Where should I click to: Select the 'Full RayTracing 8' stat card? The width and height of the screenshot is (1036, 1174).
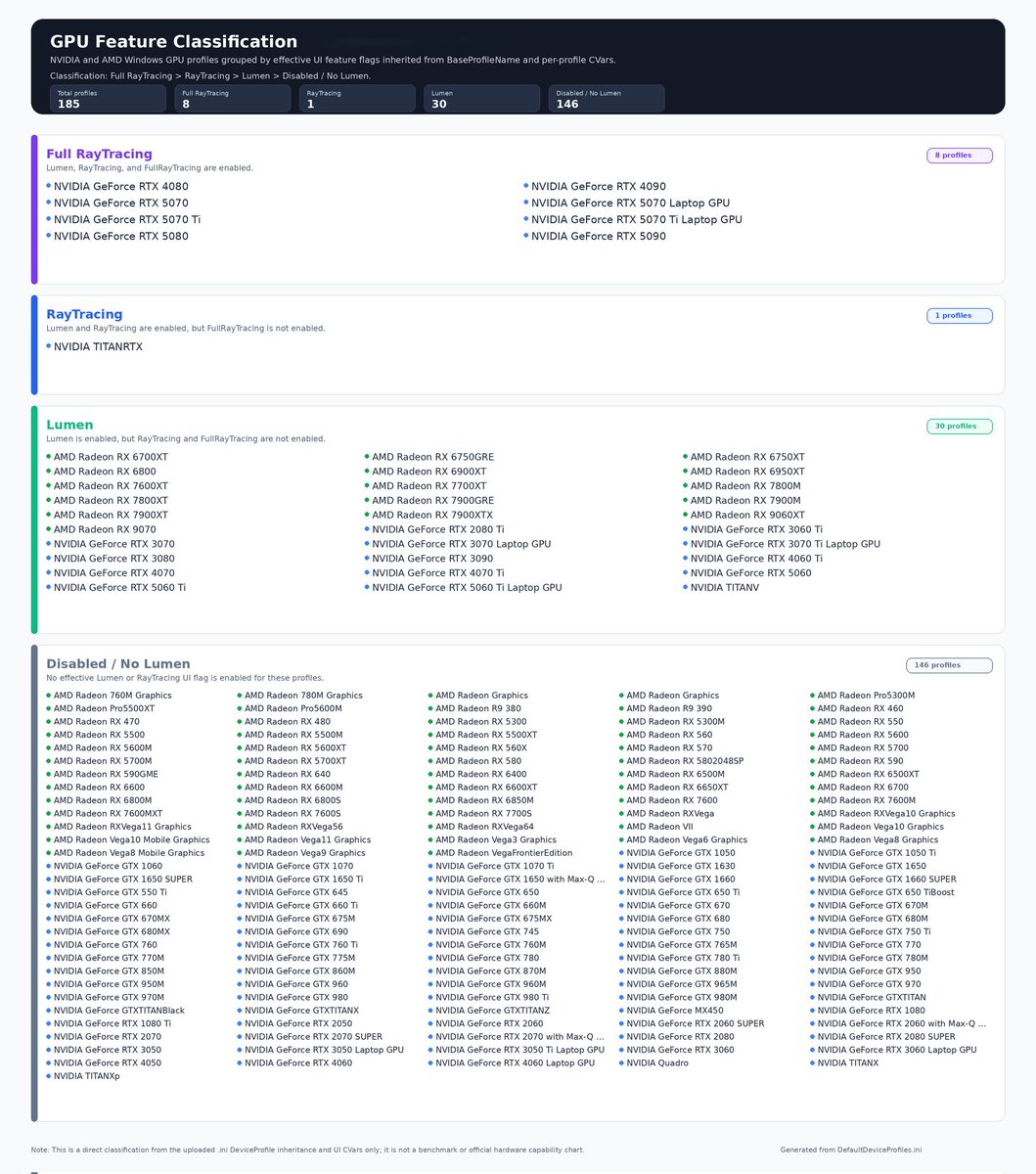click(x=233, y=98)
